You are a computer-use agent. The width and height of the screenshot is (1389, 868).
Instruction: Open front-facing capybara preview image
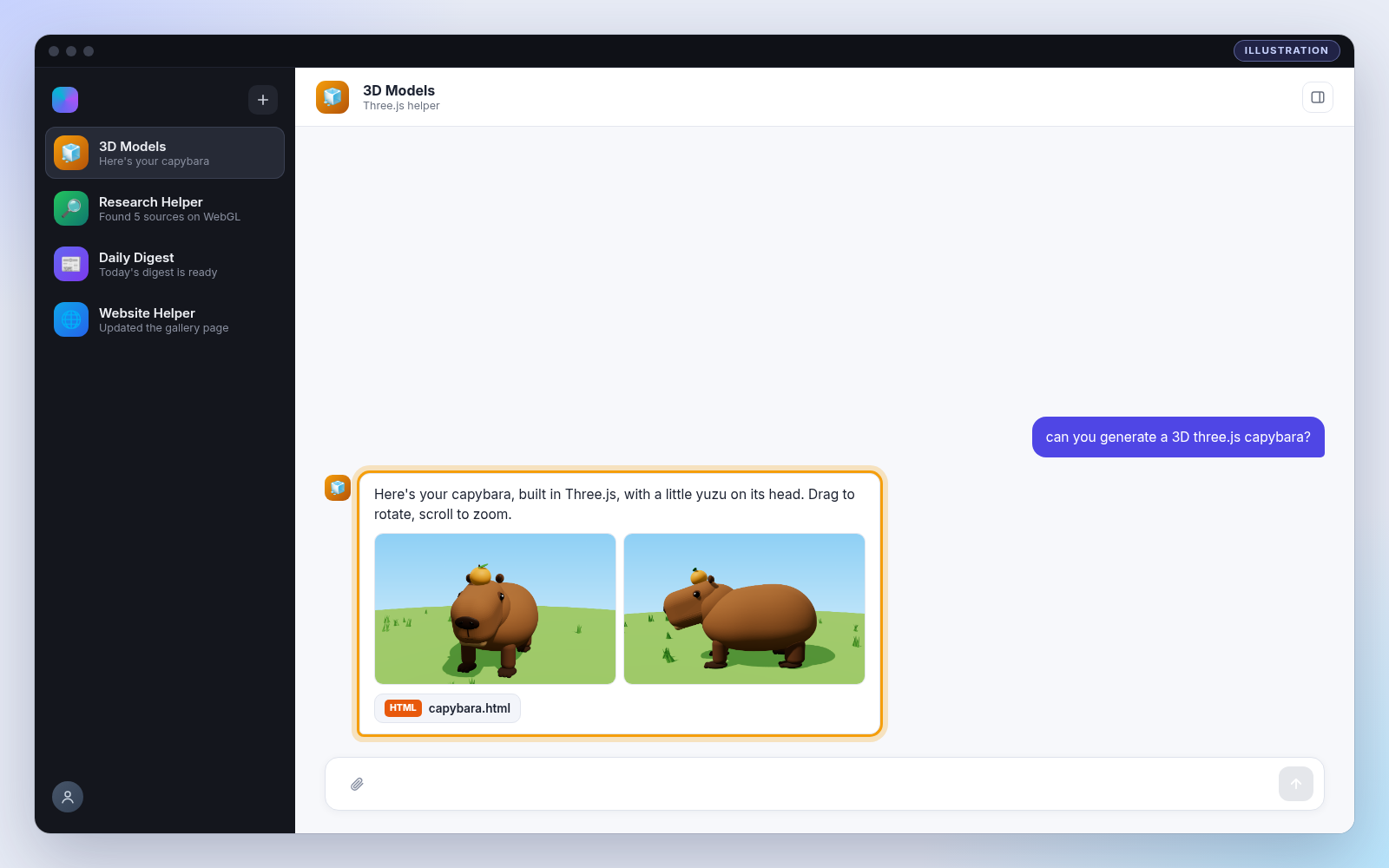click(495, 608)
